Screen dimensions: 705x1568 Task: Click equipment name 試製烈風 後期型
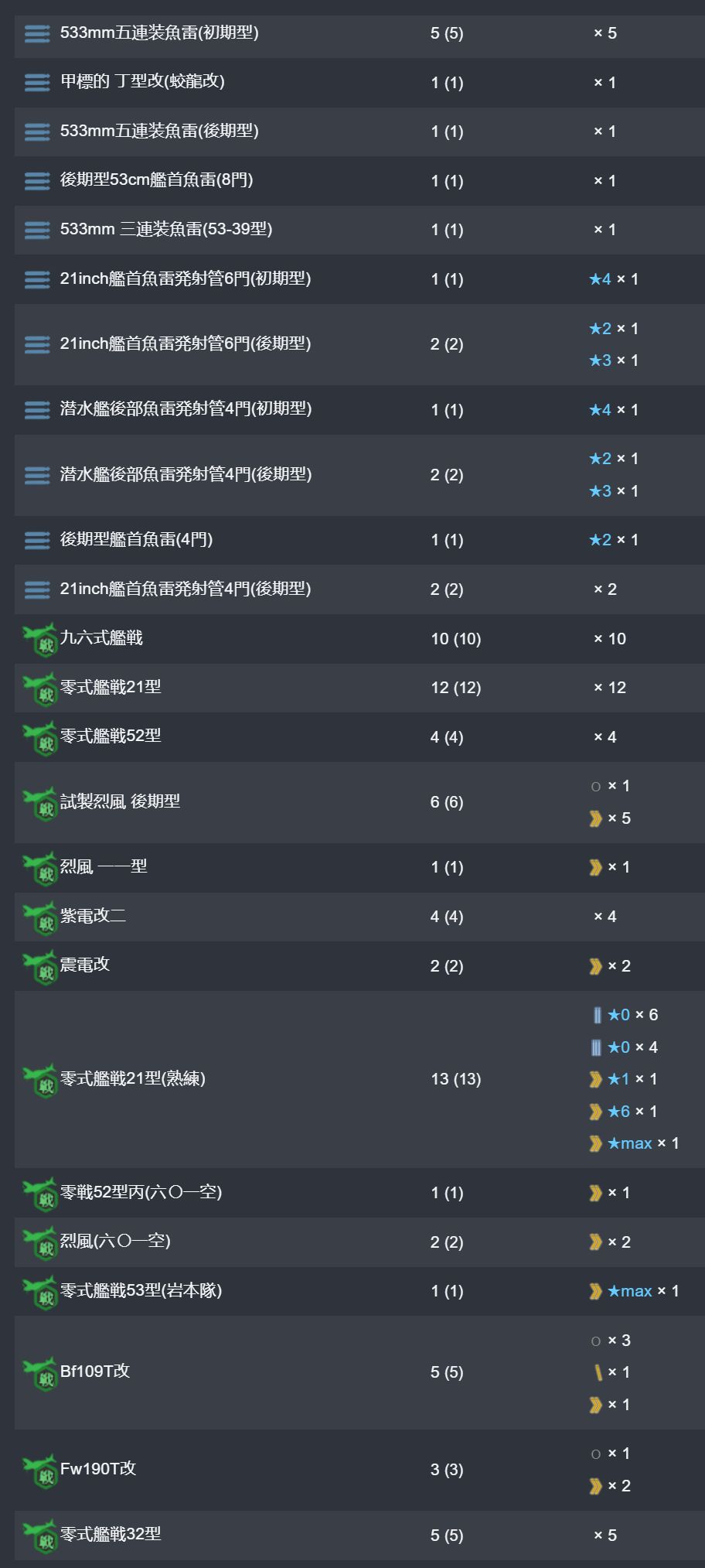click(120, 801)
